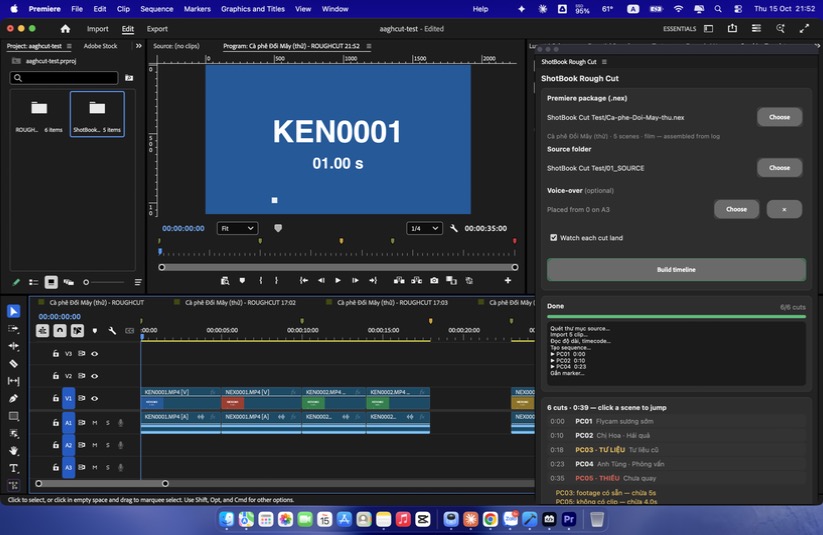Screen dimensions: 823x535
Task: Open Project panel hamburger menu
Action: pos(69,46)
